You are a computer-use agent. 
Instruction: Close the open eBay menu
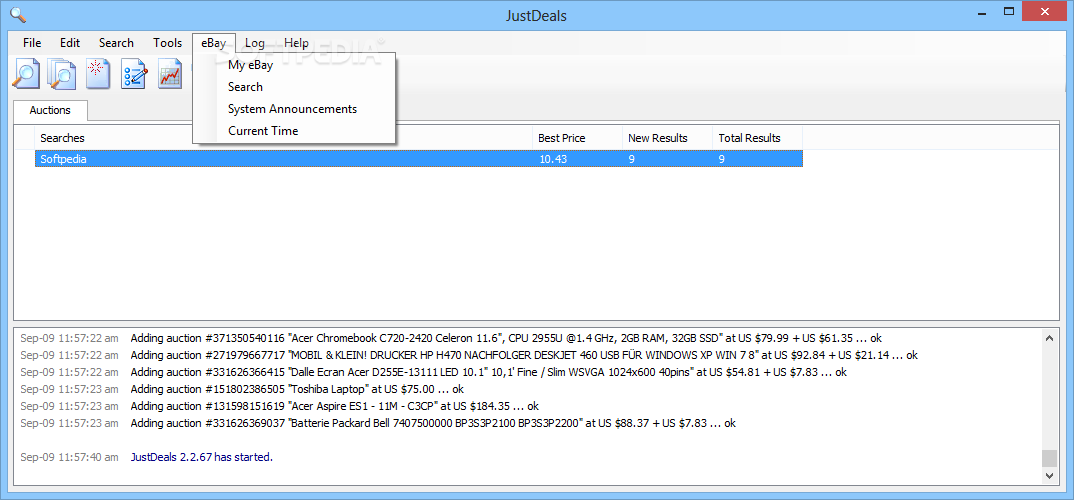click(214, 42)
